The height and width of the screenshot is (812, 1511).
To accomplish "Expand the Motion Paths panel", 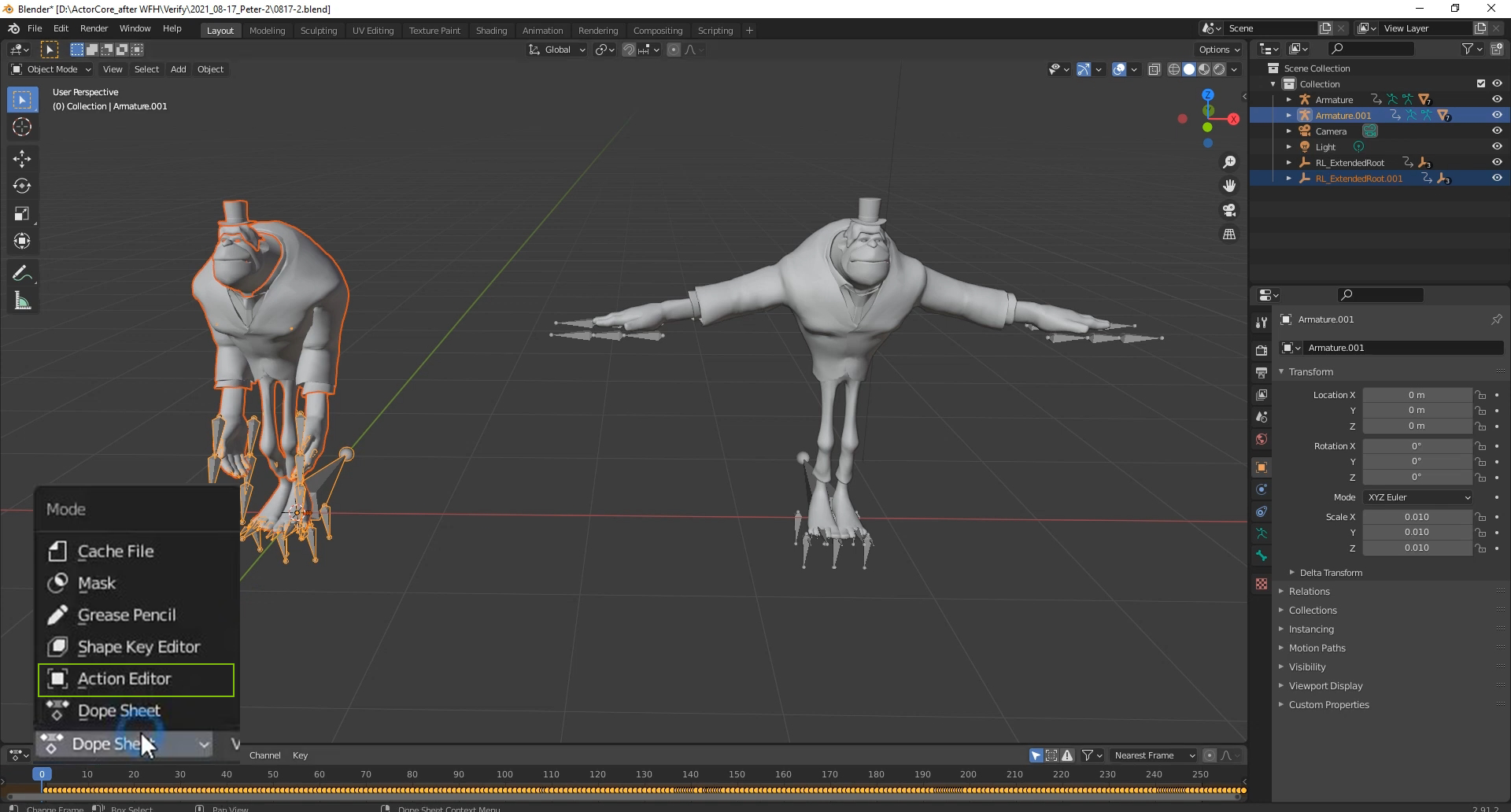I will (1317, 648).
